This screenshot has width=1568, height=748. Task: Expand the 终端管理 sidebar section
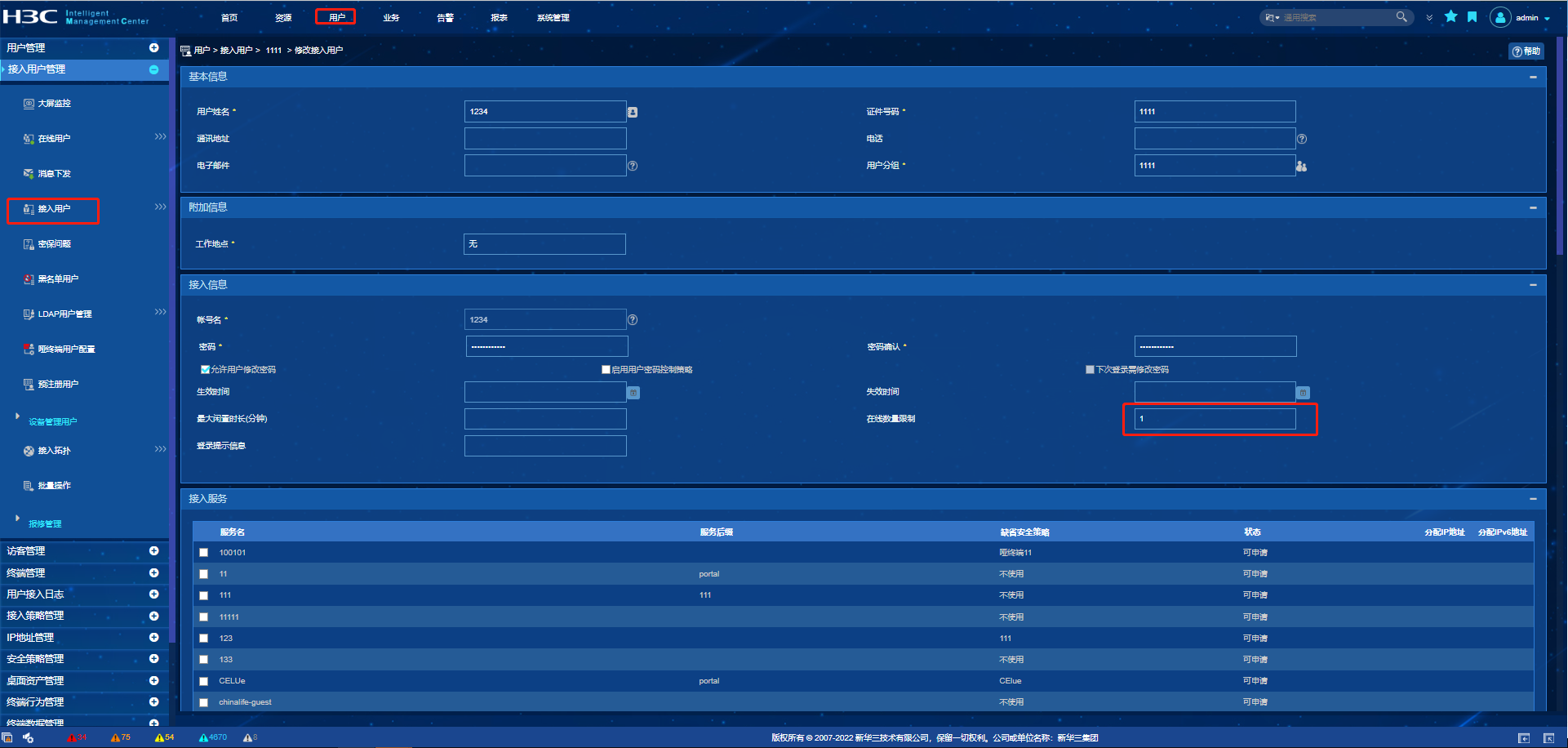pos(153,573)
